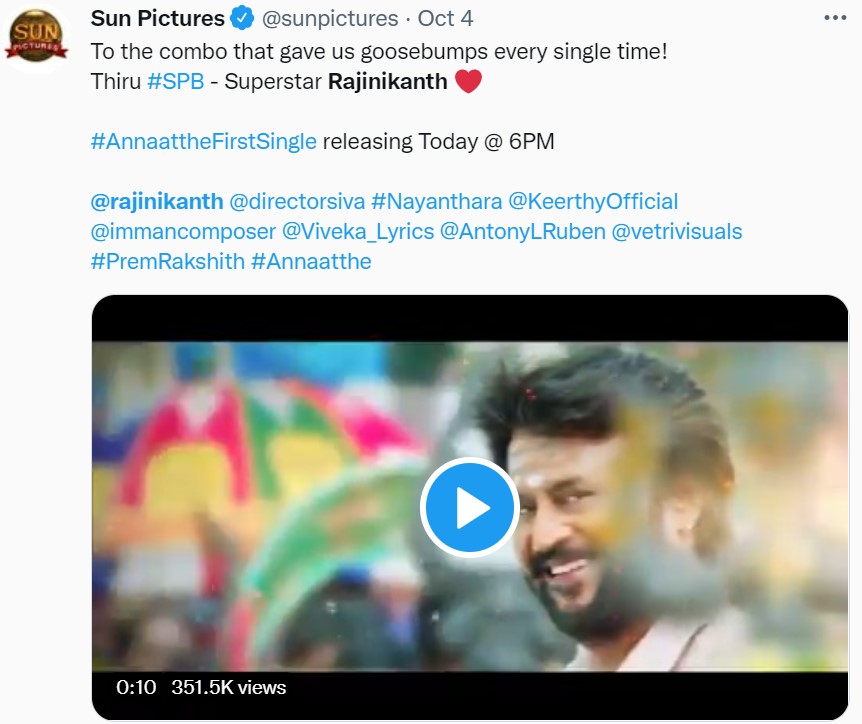Click the blue verified badge icon

(x=242, y=19)
